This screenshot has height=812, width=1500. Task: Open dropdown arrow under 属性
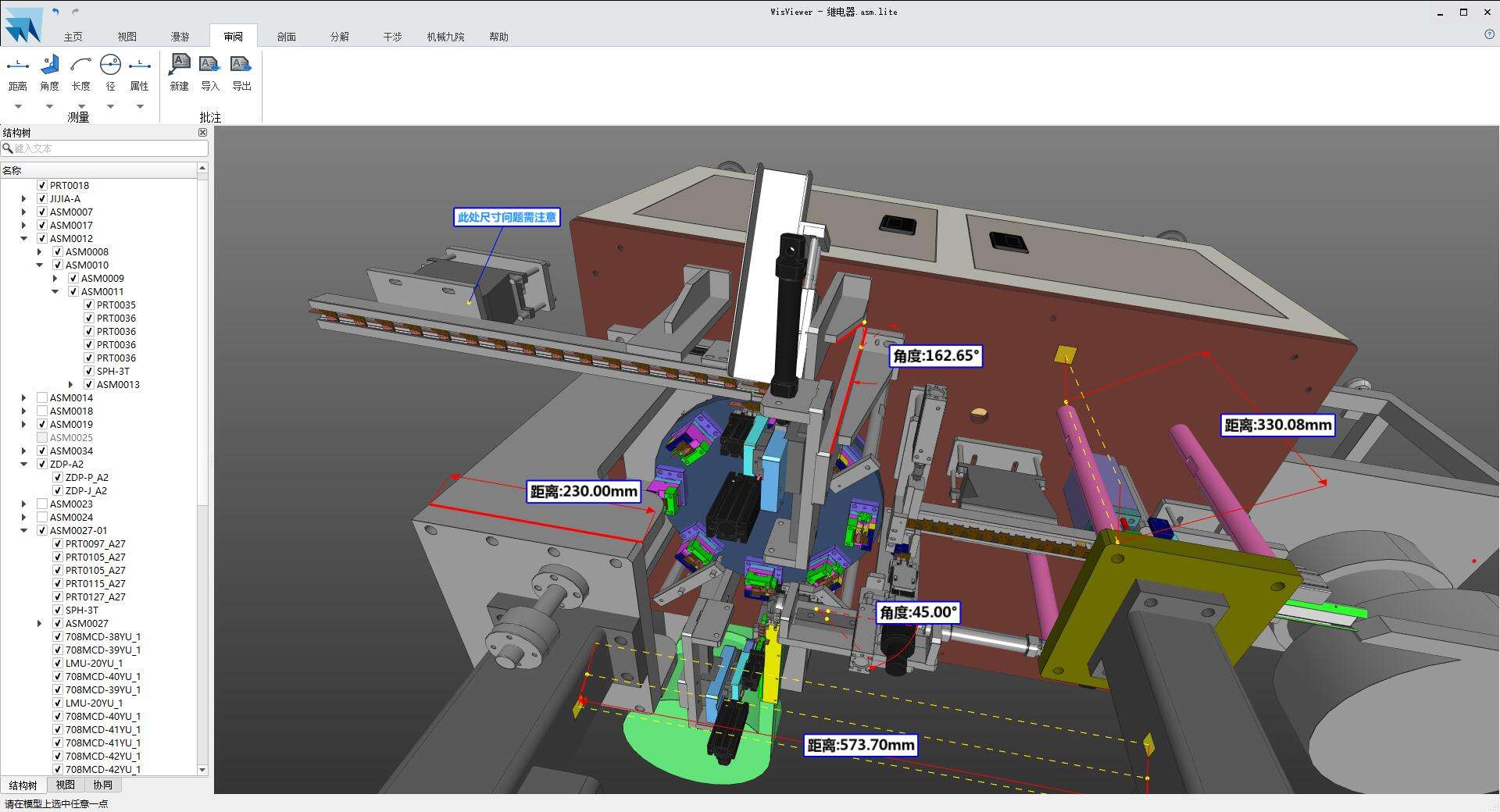(x=140, y=106)
